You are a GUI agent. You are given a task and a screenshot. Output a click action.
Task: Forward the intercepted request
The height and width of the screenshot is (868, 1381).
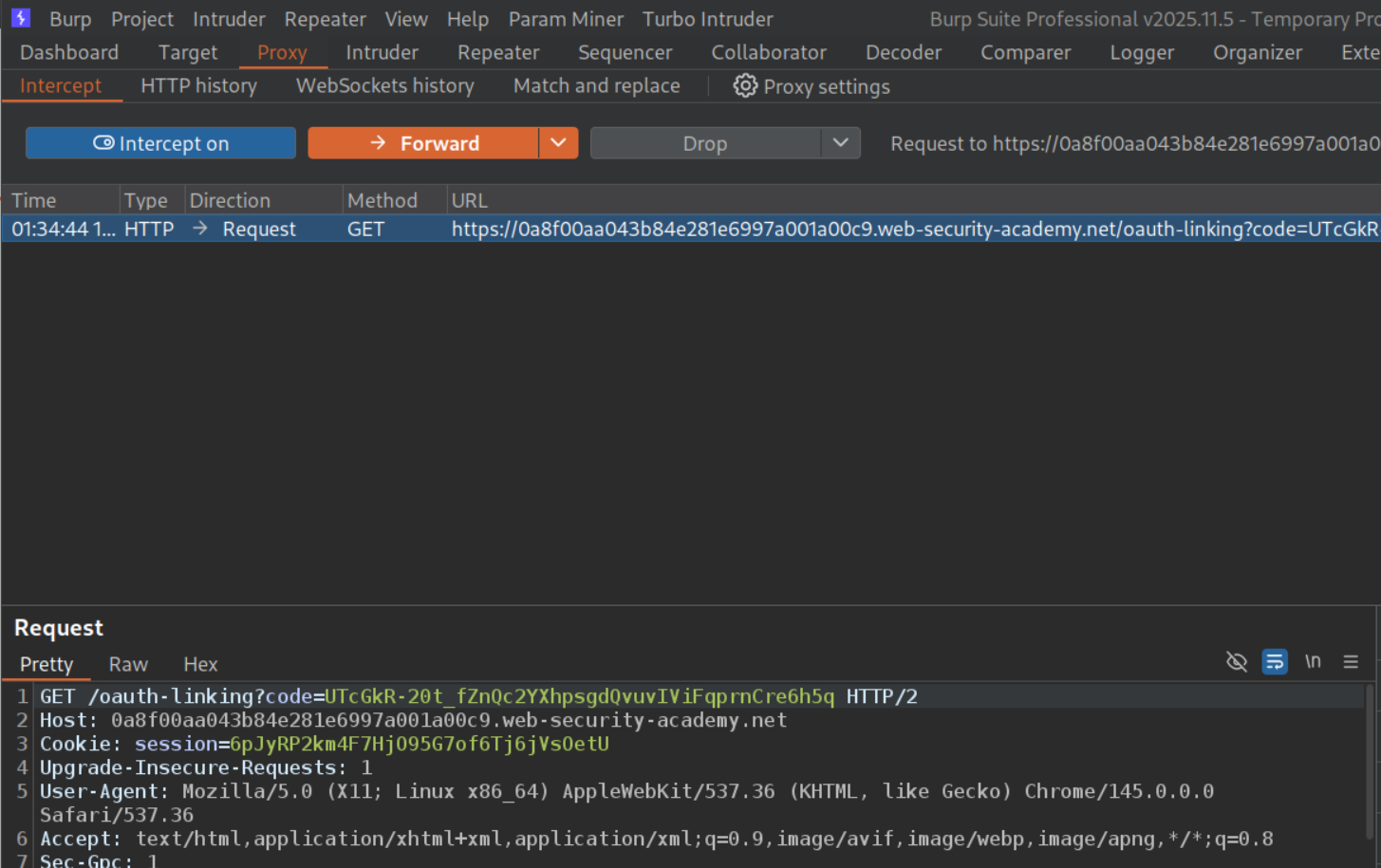[x=423, y=143]
